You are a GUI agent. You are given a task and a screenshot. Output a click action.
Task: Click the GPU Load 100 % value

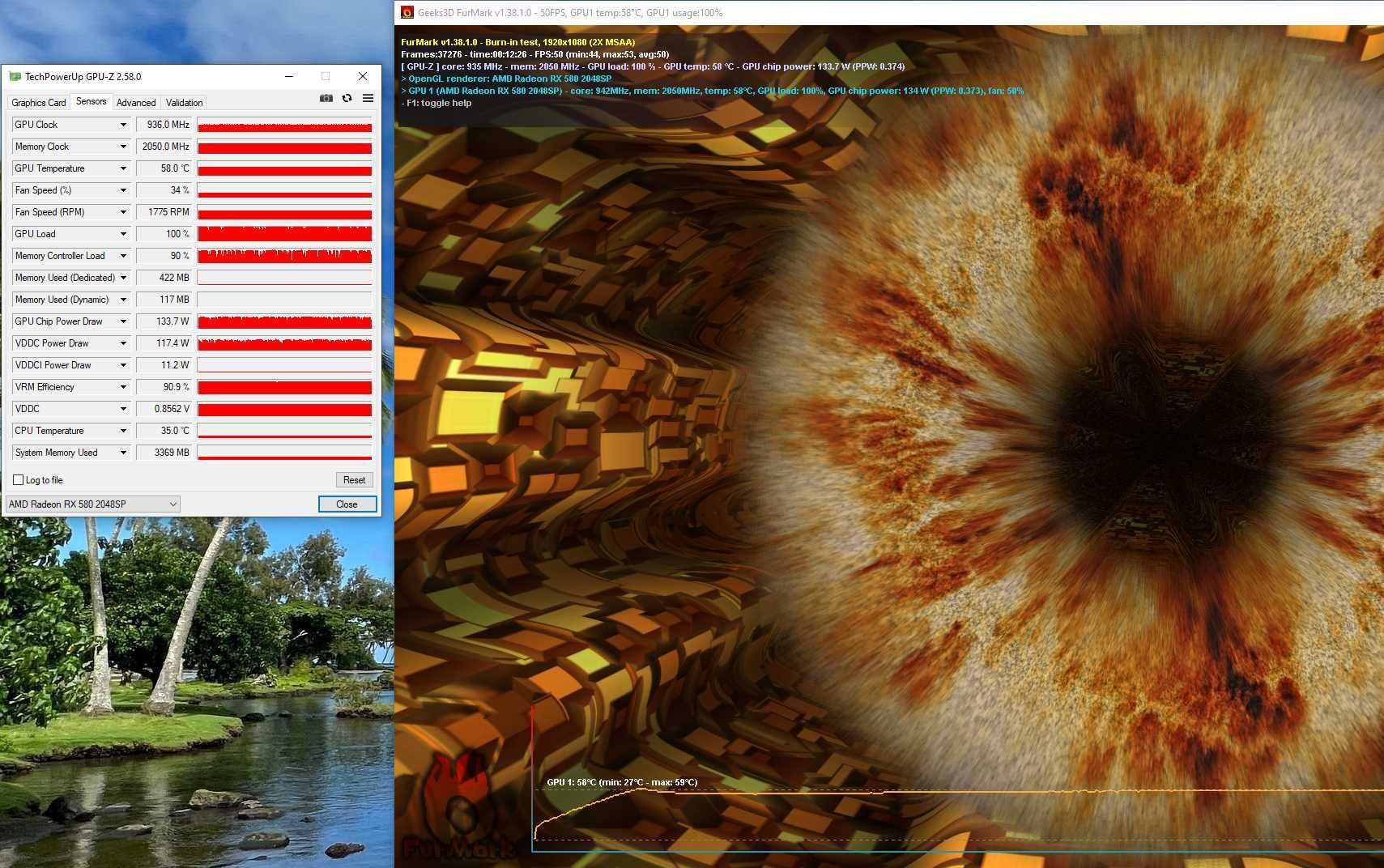coord(164,234)
